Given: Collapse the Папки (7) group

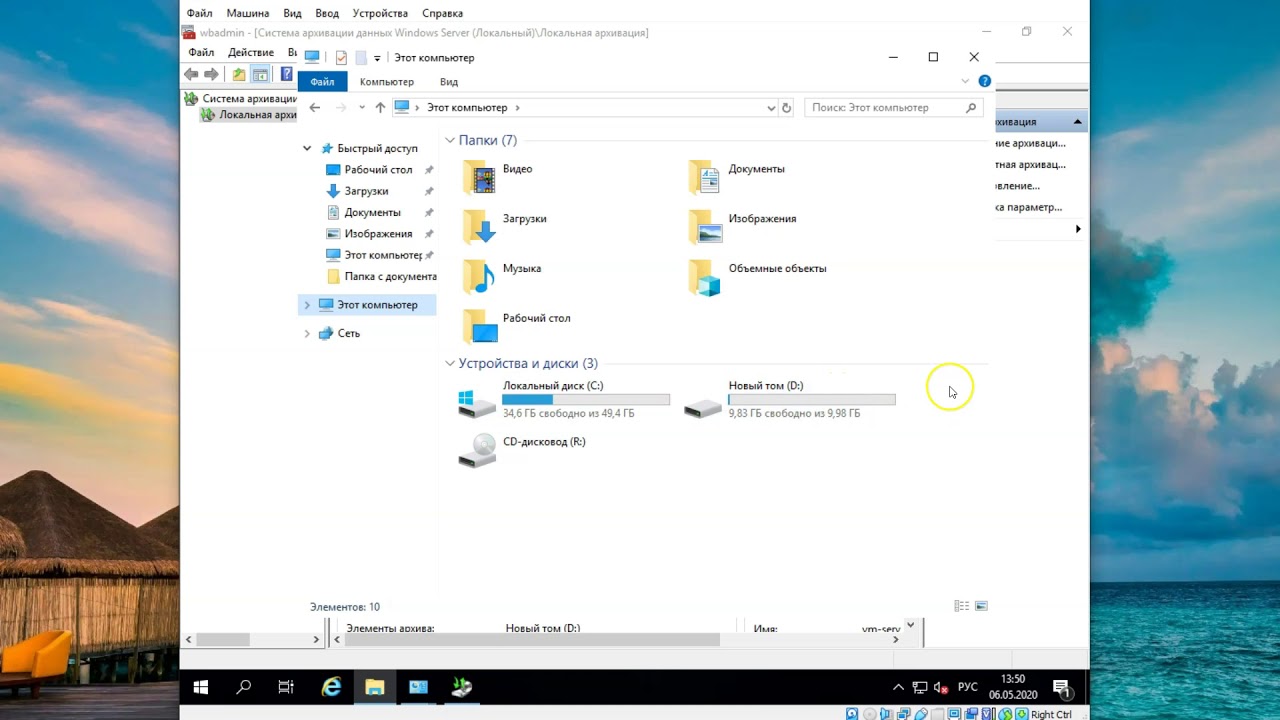Looking at the screenshot, I should point(450,141).
